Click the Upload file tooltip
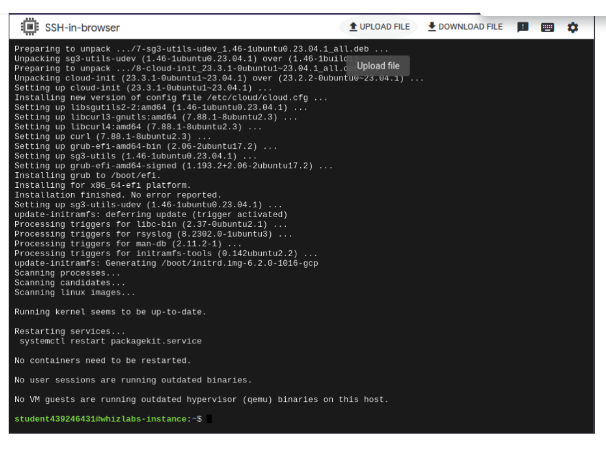 coord(378,66)
